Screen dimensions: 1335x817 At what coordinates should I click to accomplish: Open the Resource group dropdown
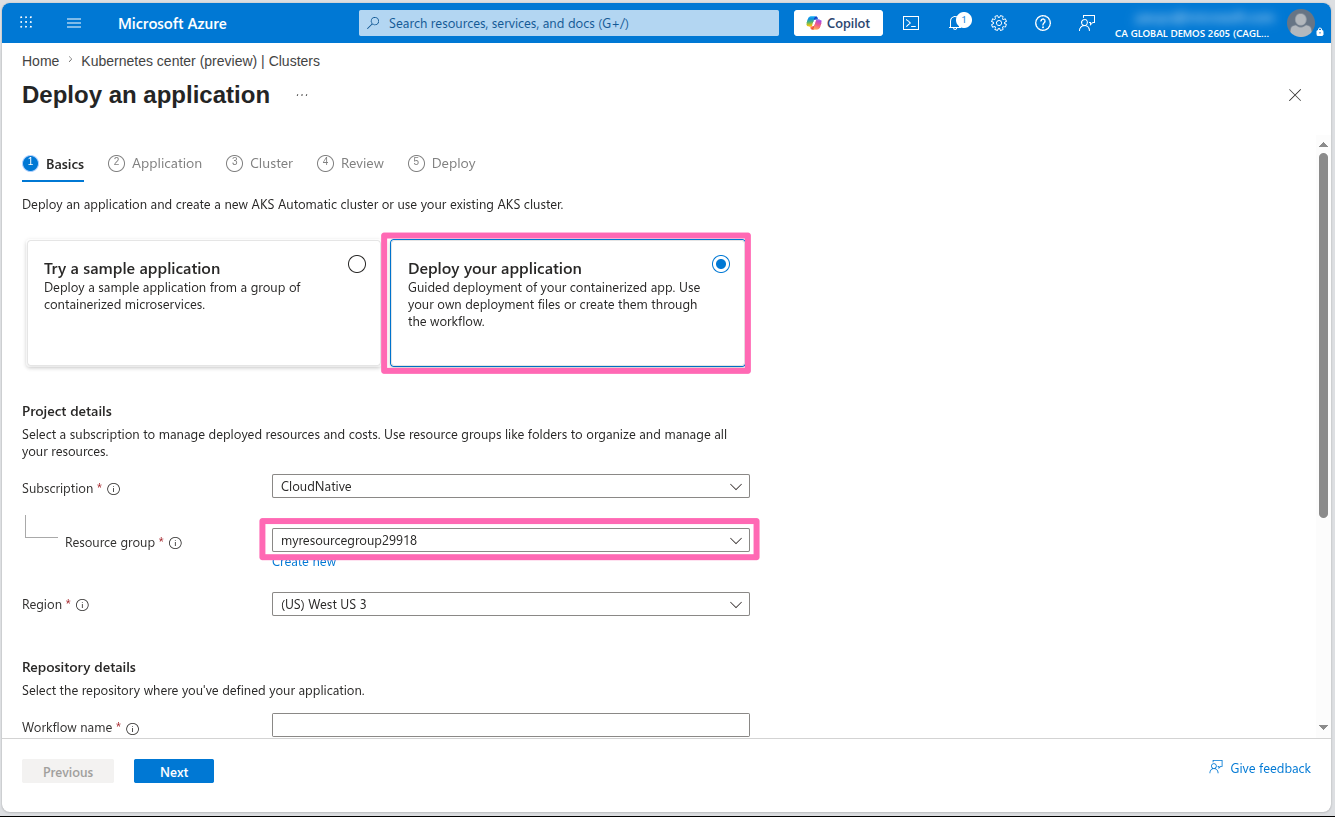[x=510, y=540]
